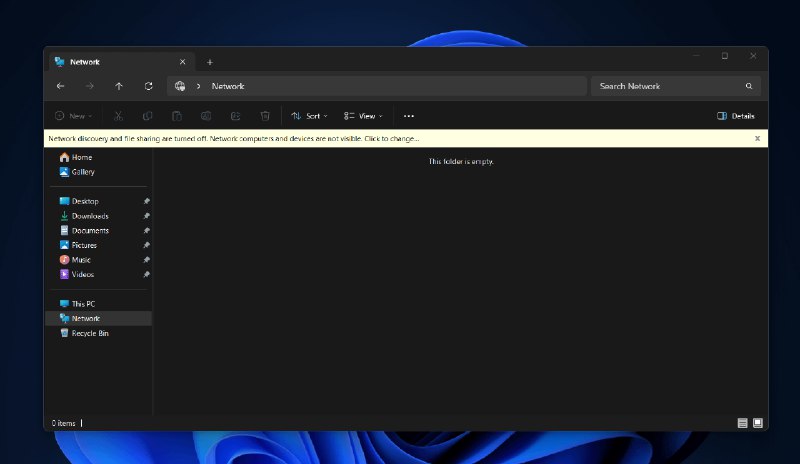Viewport: 800px width, 464px height.
Task: Click the Delete trash icon
Action: (x=265, y=116)
